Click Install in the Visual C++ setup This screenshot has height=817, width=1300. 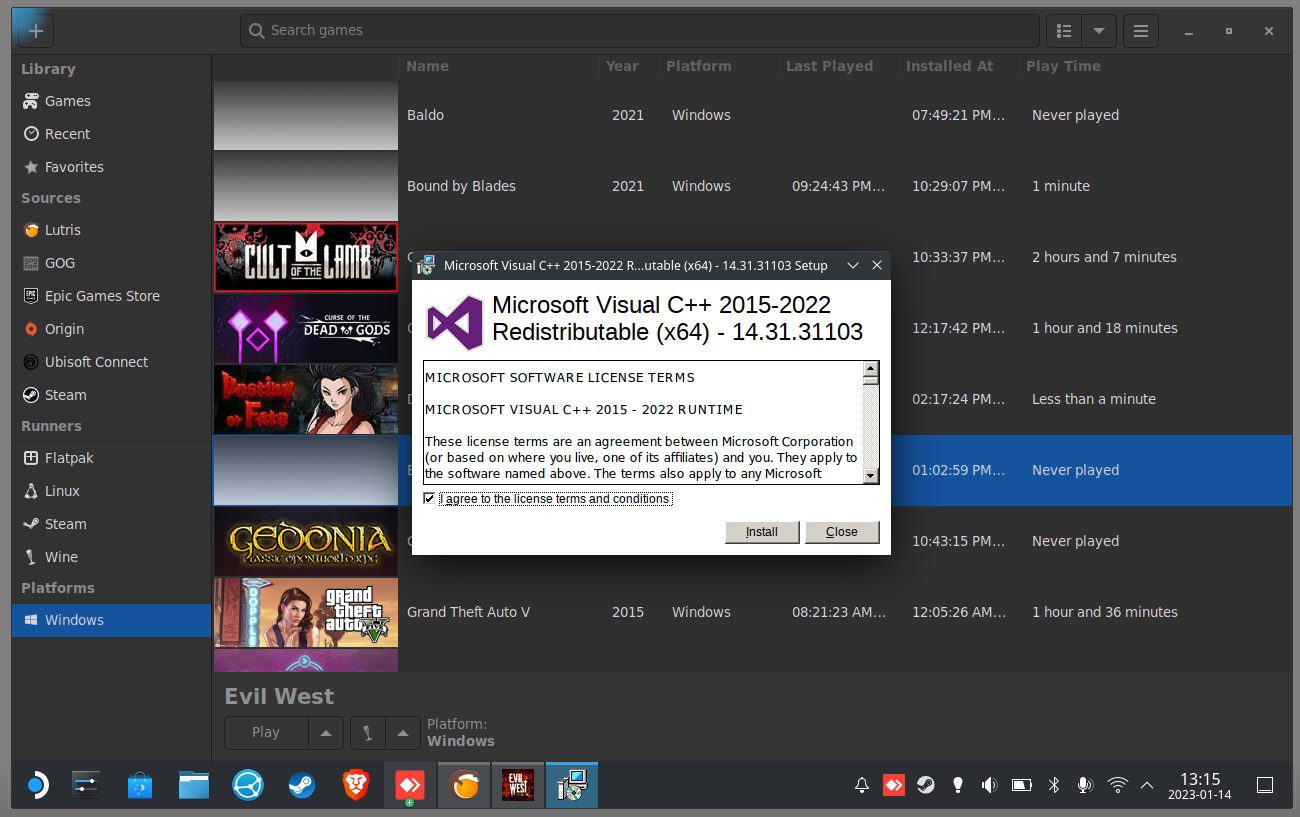point(762,532)
